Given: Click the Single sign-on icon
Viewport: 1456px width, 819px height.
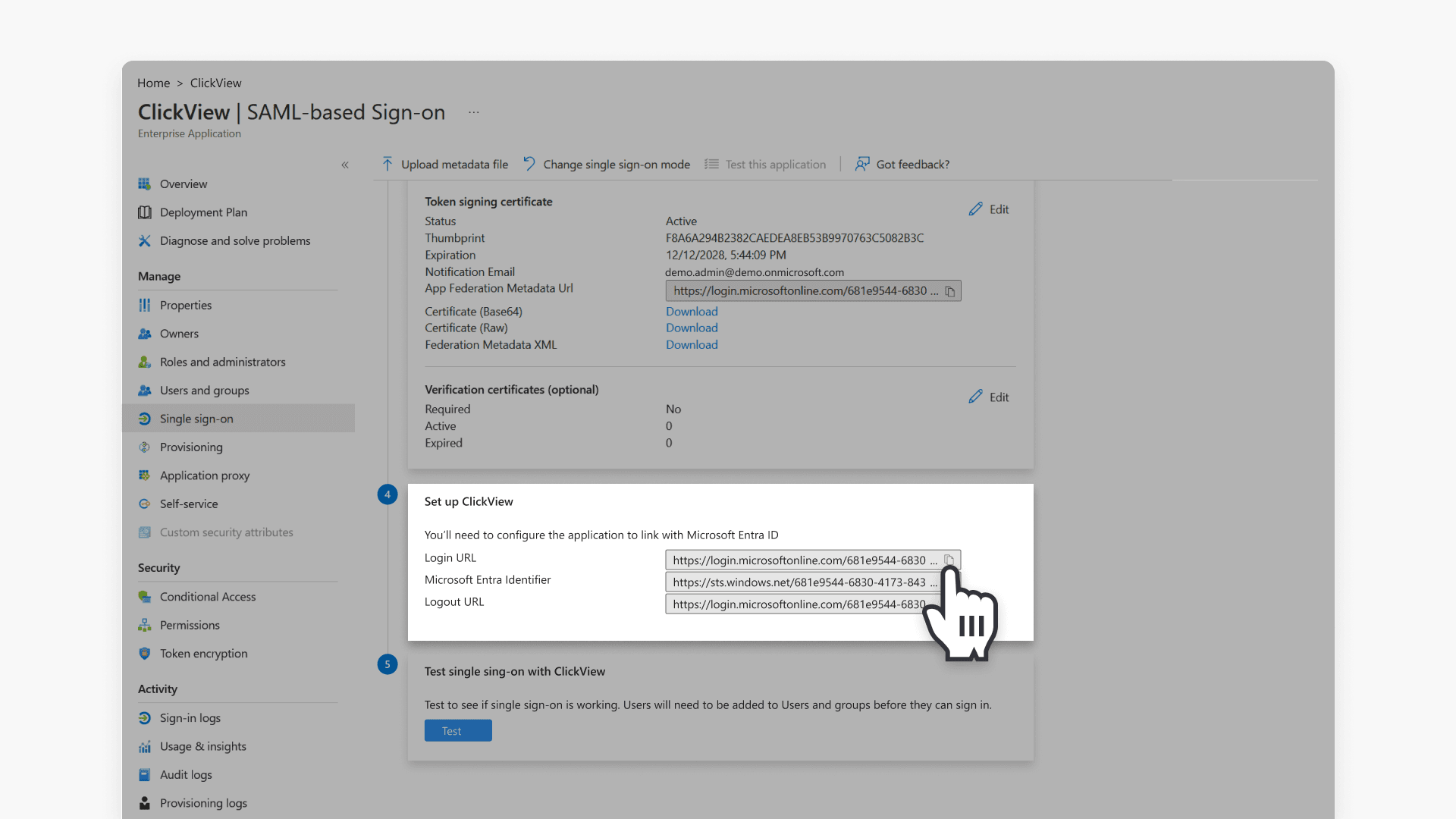Looking at the screenshot, I should (x=144, y=419).
